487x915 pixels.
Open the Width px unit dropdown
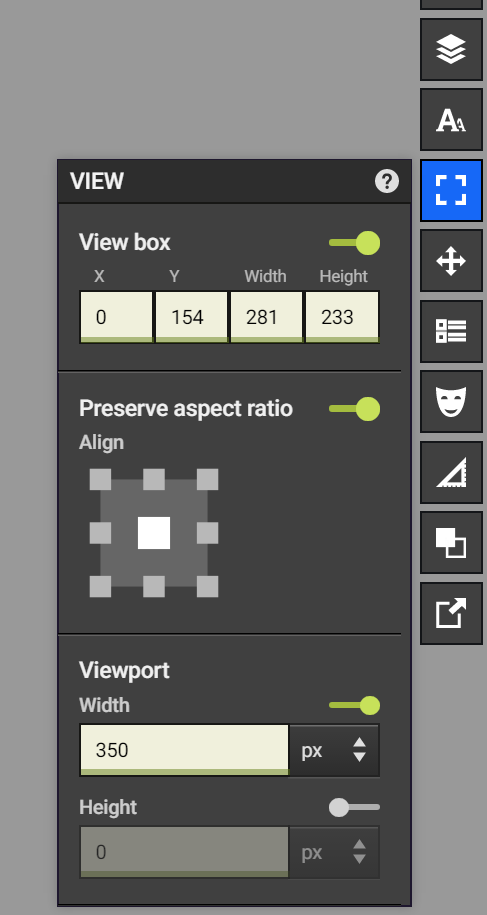[x=334, y=750]
